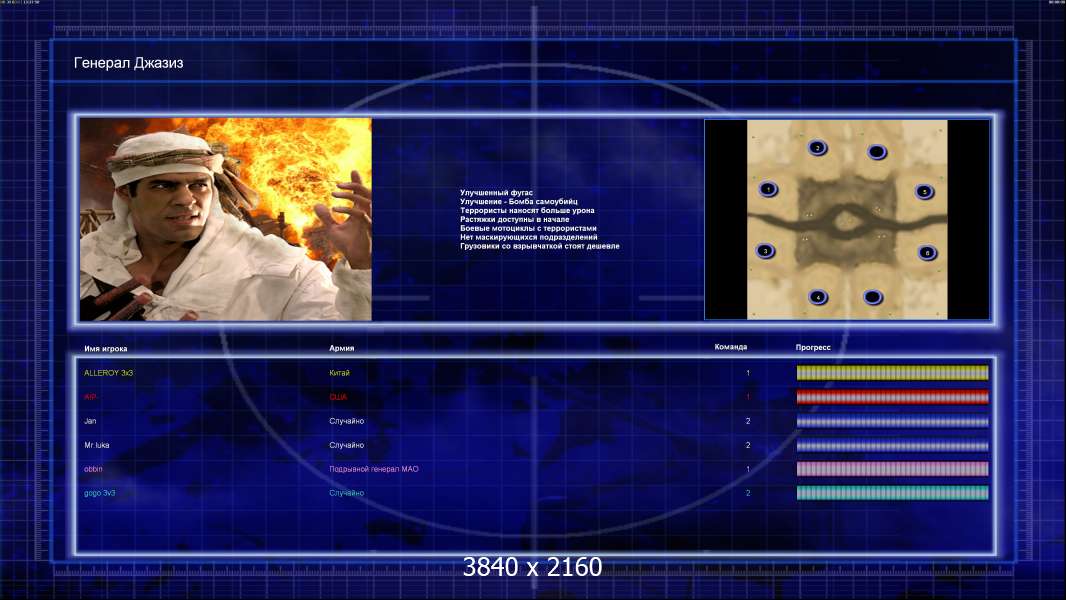Click the Генерал Джазиз title
The width and height of the screenshot is (1066, 600).
tap(128, 63)
